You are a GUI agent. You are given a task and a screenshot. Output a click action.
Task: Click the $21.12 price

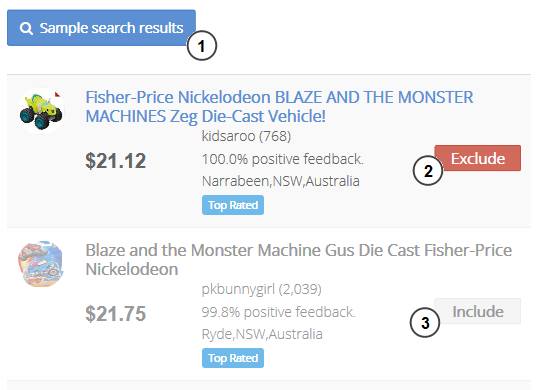(116, 161)
